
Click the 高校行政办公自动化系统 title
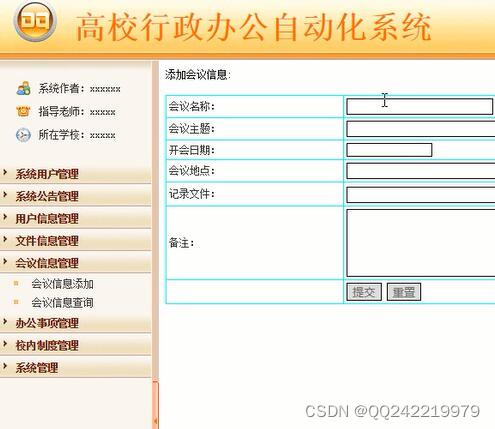click(254, 28)
